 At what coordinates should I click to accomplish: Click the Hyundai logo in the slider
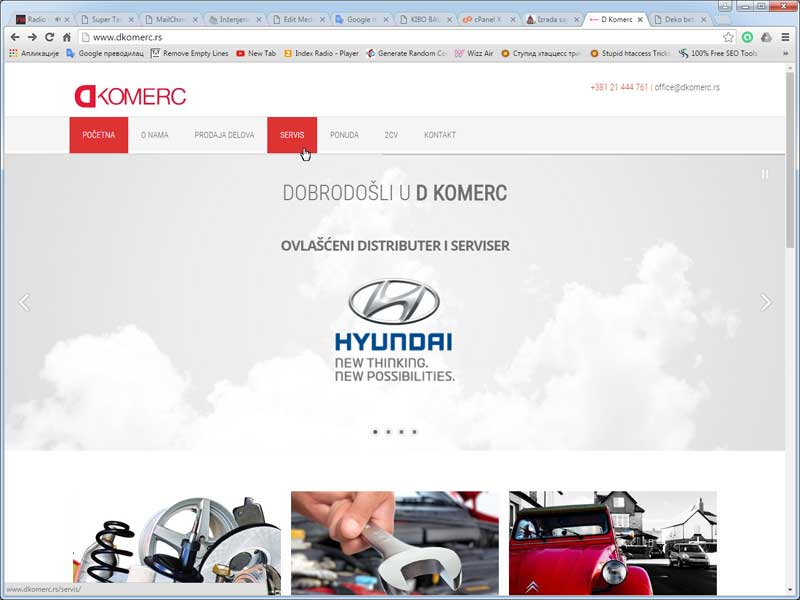[x=394, y=330]
